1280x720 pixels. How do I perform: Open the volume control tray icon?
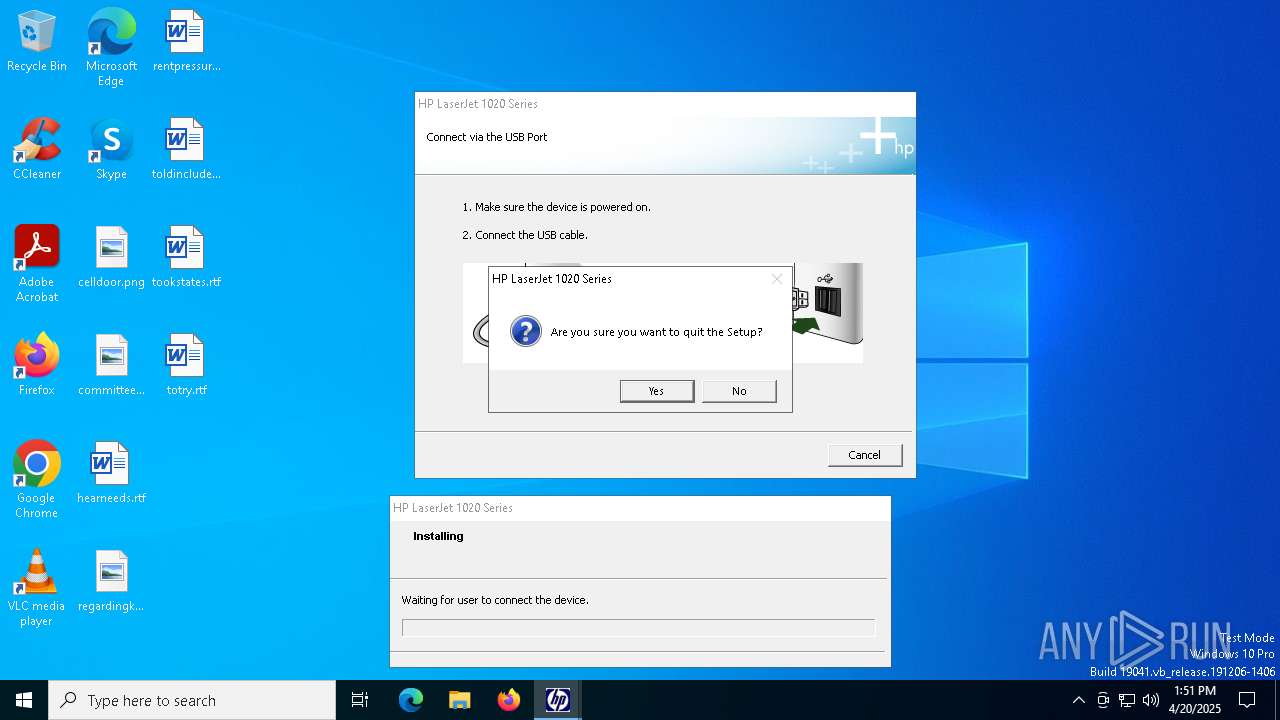tap(1151, 700)
